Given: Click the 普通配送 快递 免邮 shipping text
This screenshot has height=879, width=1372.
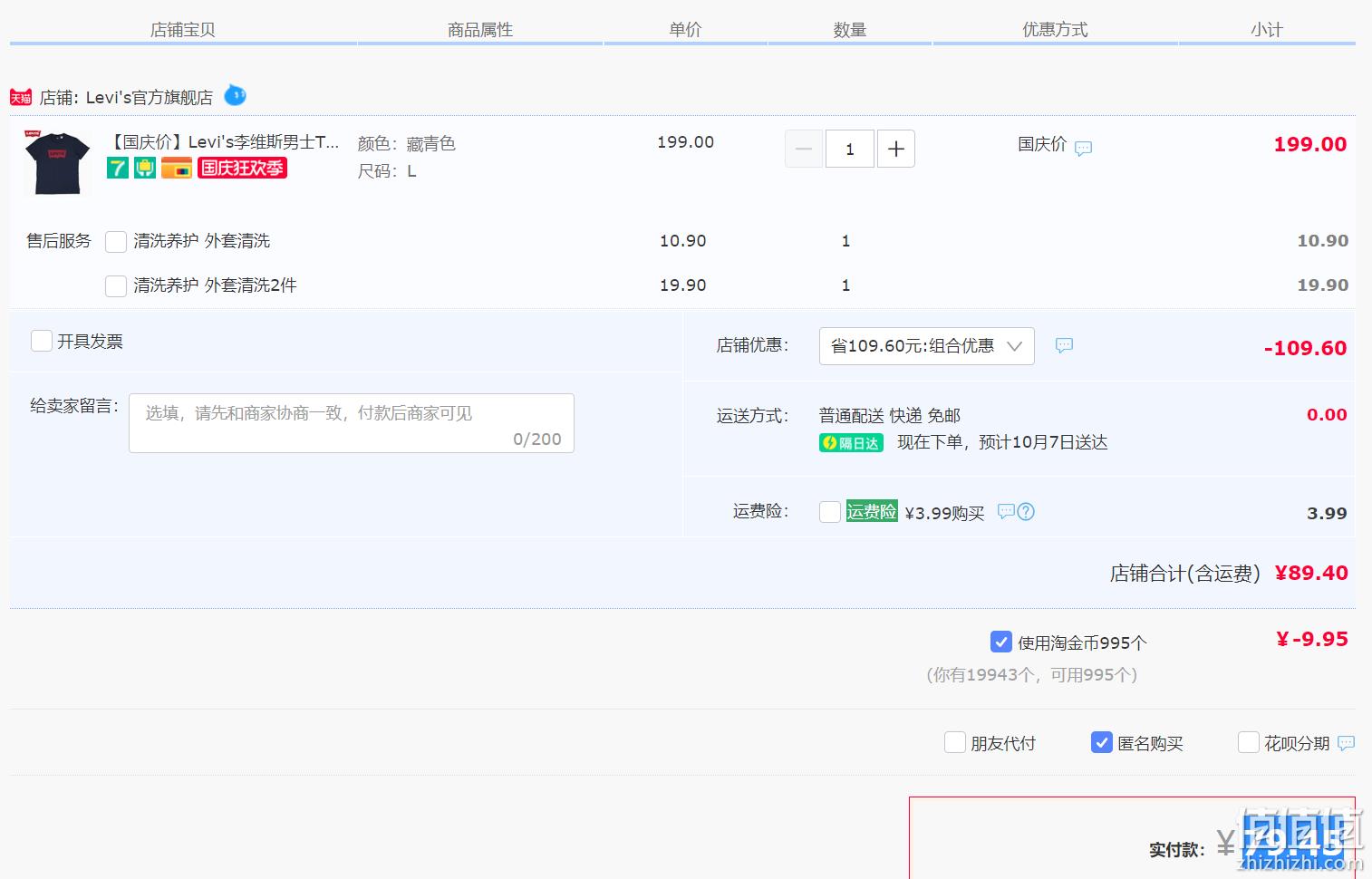Looking at the screenshot, I should pyautogui.click(x=890, y=416).
